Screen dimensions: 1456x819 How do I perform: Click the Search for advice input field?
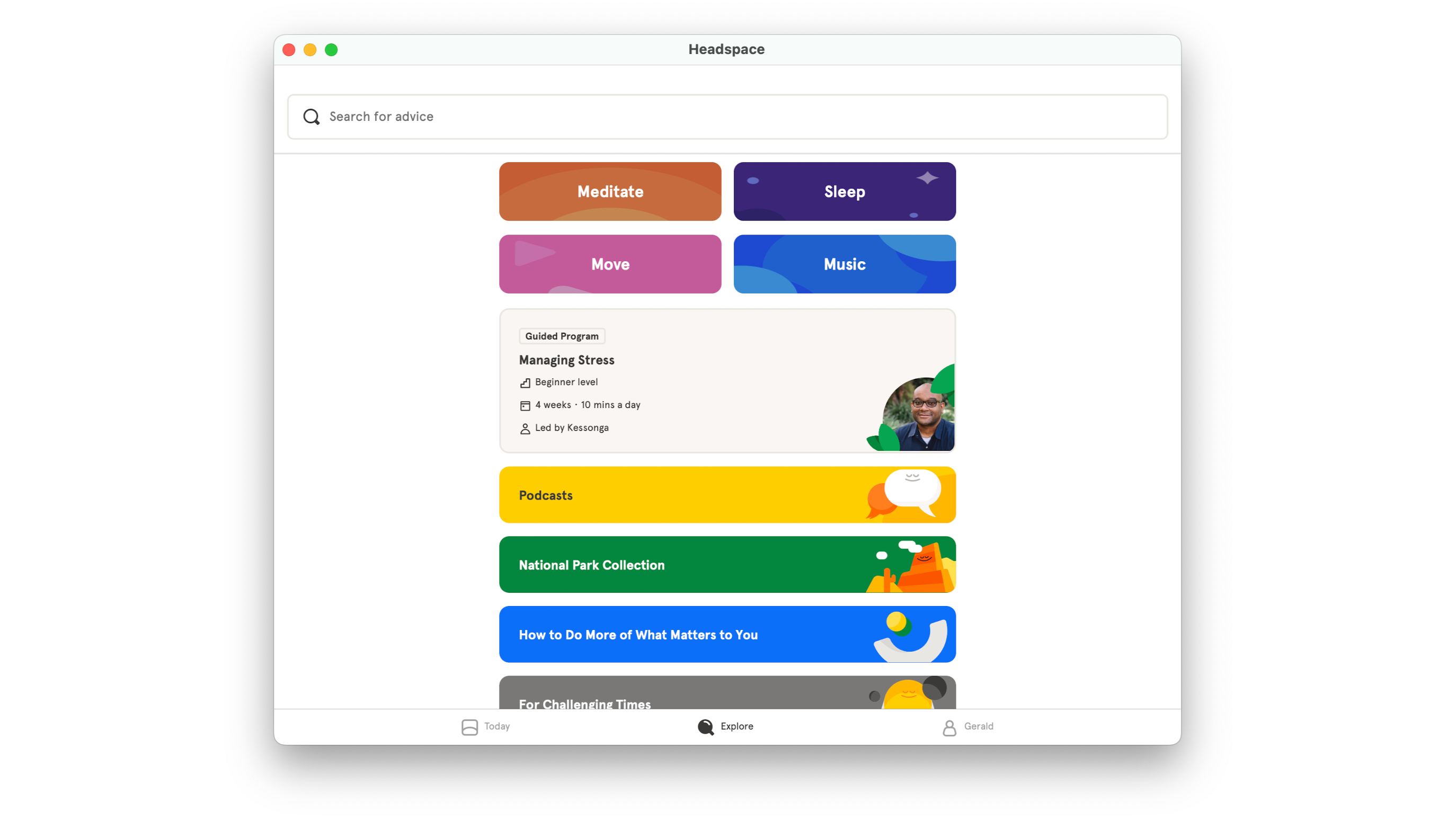(x=728, y=116)
